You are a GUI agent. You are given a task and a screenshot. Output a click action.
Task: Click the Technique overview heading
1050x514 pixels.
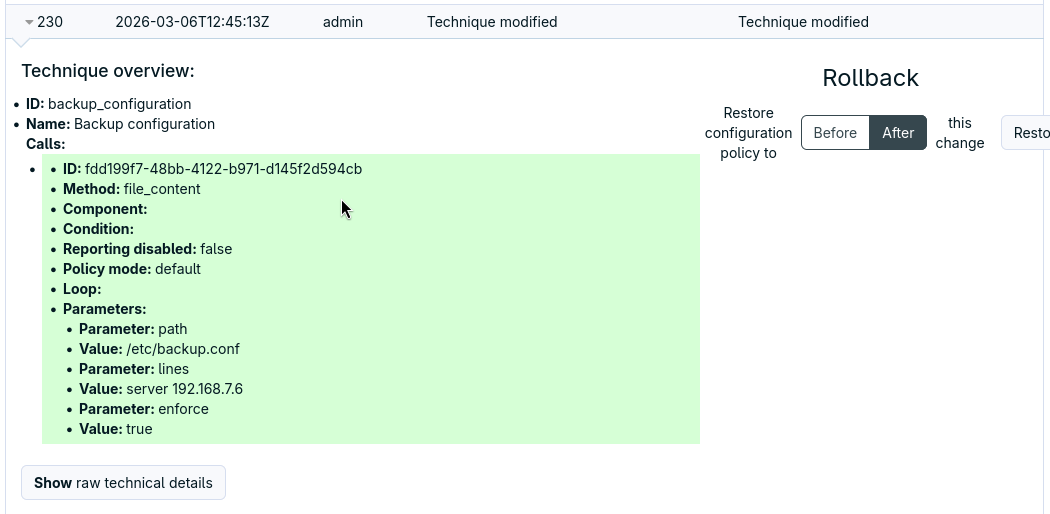click(x=108, y=71)
